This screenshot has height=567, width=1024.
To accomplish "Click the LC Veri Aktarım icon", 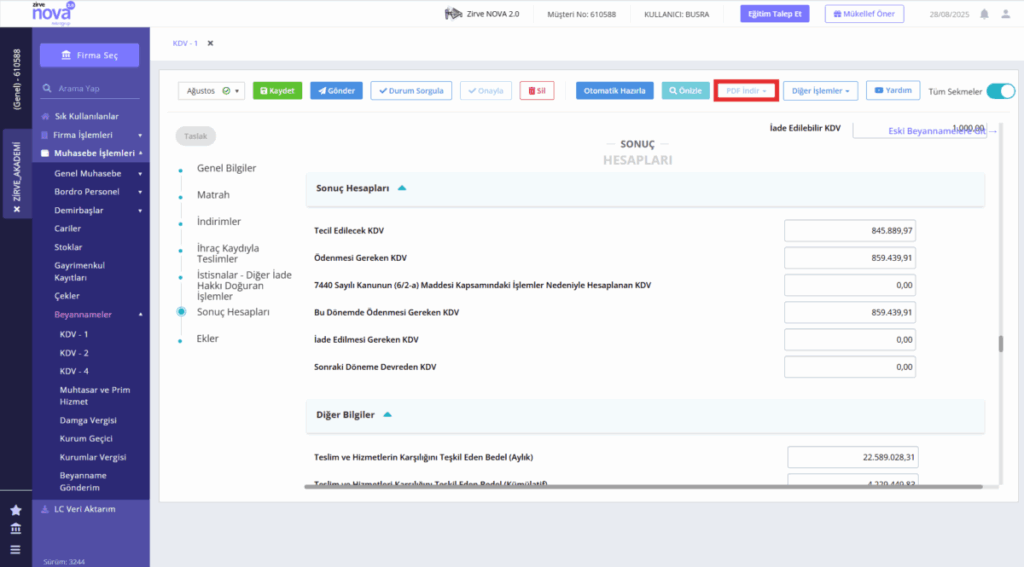I will click(45, 509).
